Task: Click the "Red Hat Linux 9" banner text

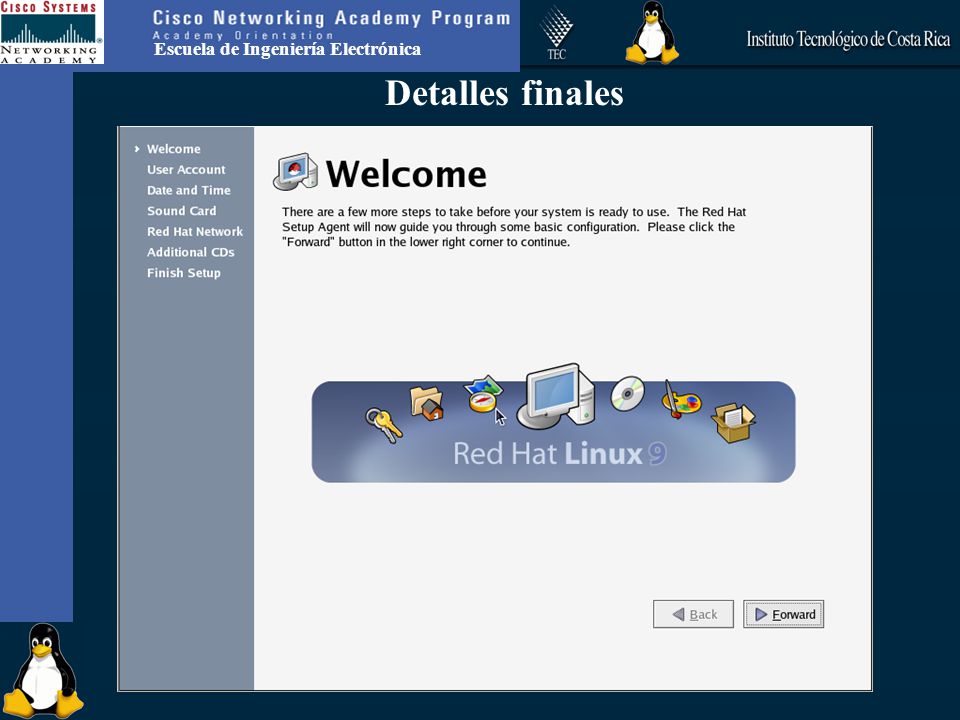Action: 560,454
